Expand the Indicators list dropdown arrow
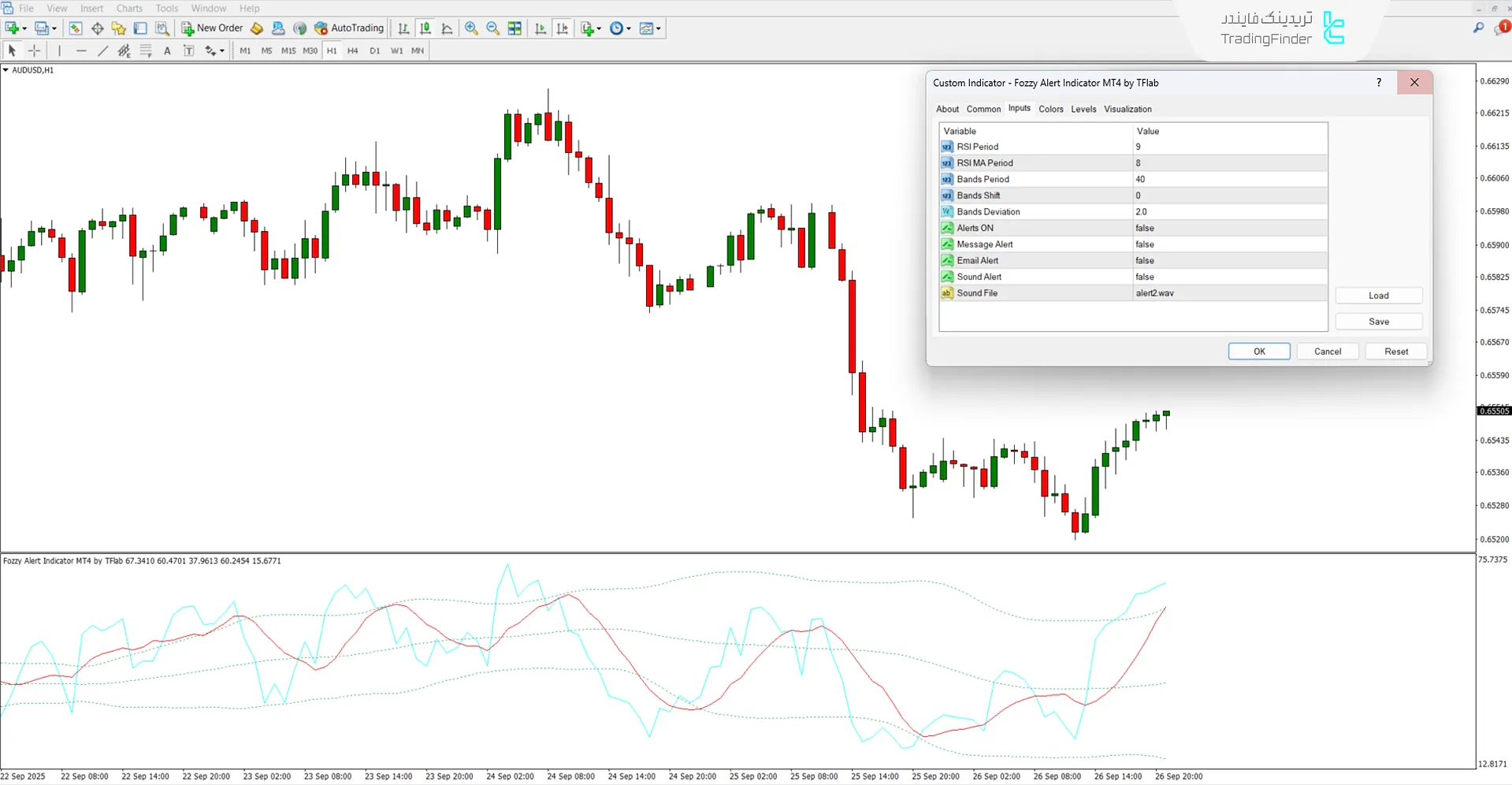This screenshot has height=785, width=1512. coord(600,29)
